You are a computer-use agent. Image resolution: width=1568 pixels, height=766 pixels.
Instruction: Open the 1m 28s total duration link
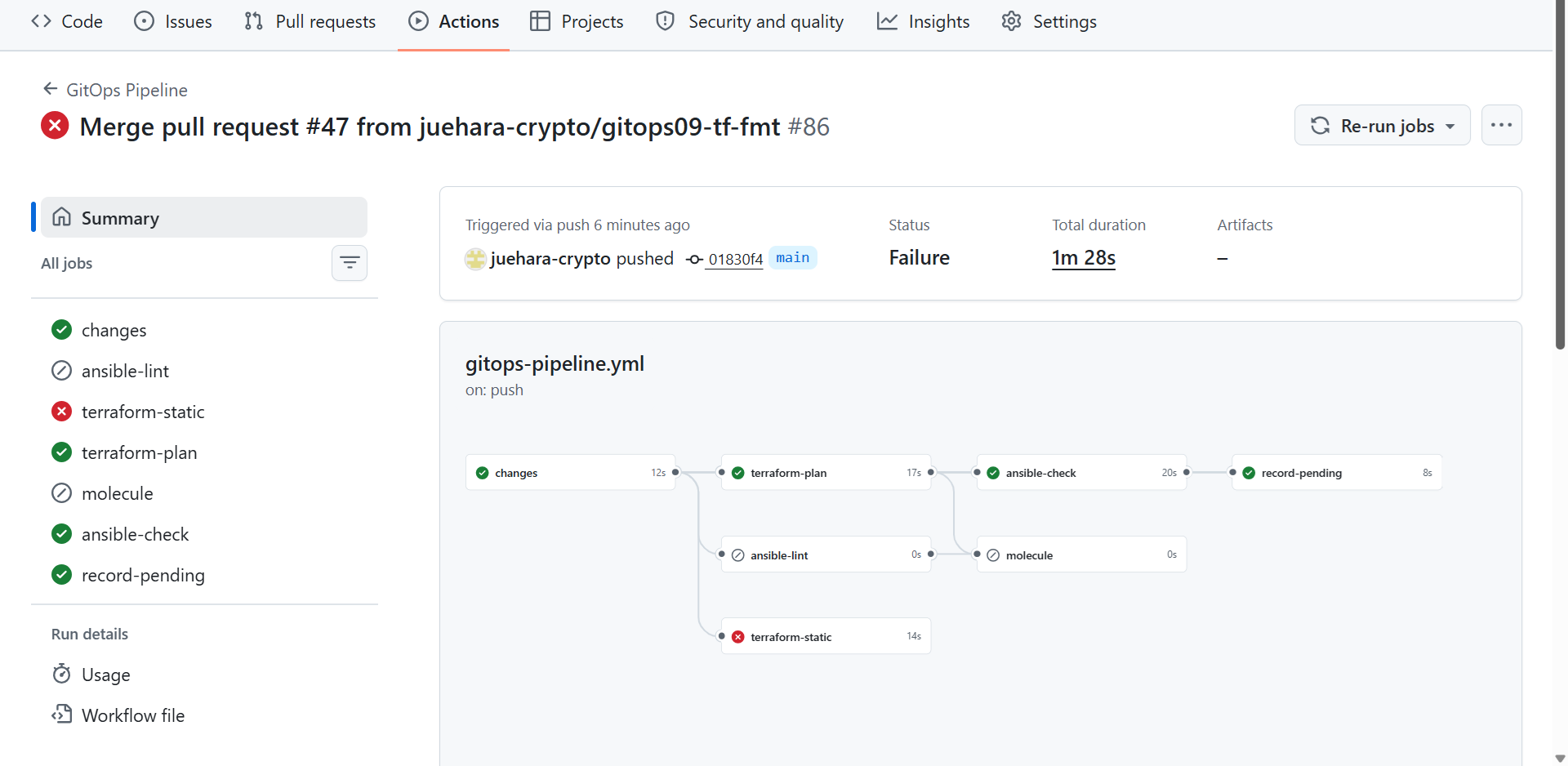(x=1084, y=258)
